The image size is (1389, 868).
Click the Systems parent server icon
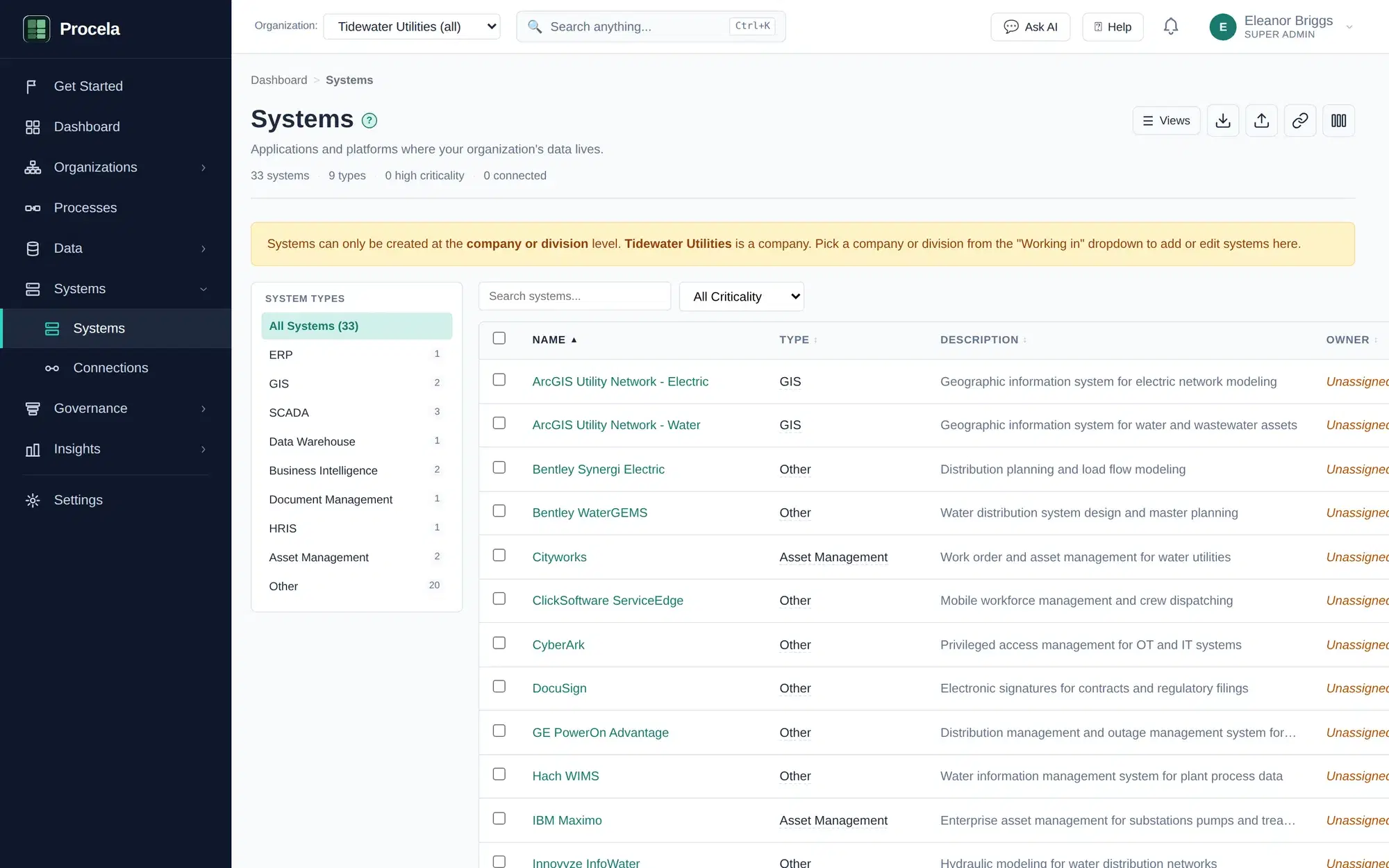32,289
